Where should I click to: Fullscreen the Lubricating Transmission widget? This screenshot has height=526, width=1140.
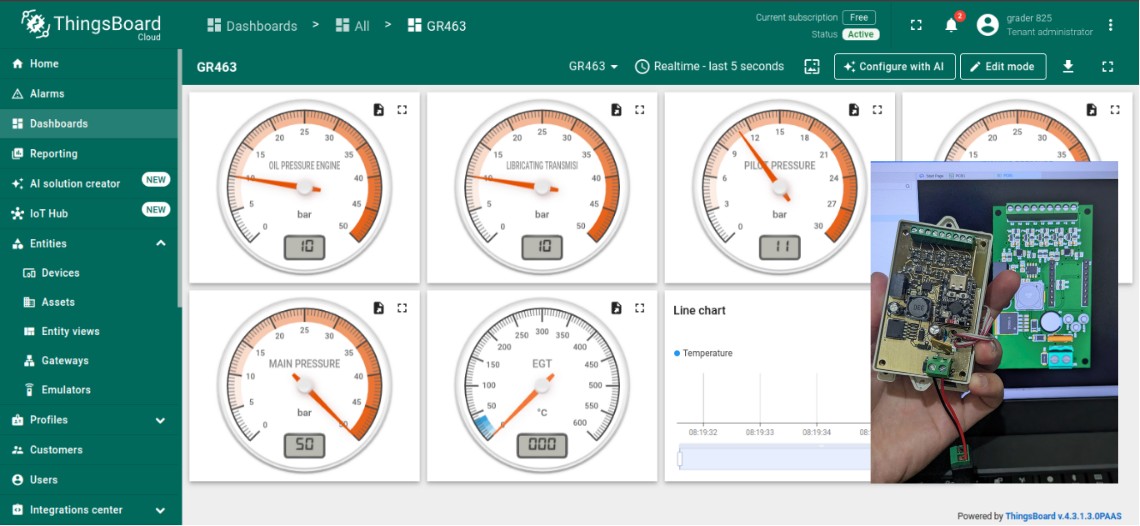pos(640,110)
